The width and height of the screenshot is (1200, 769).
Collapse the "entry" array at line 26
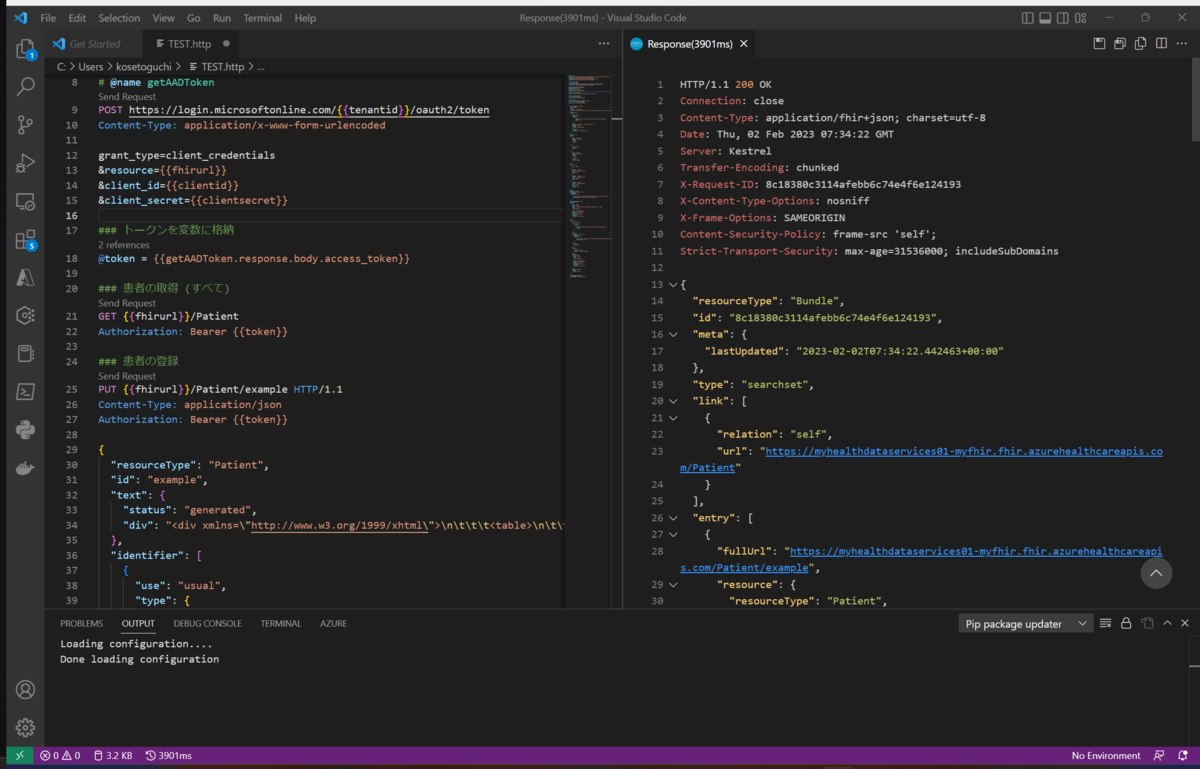point(673,518)
